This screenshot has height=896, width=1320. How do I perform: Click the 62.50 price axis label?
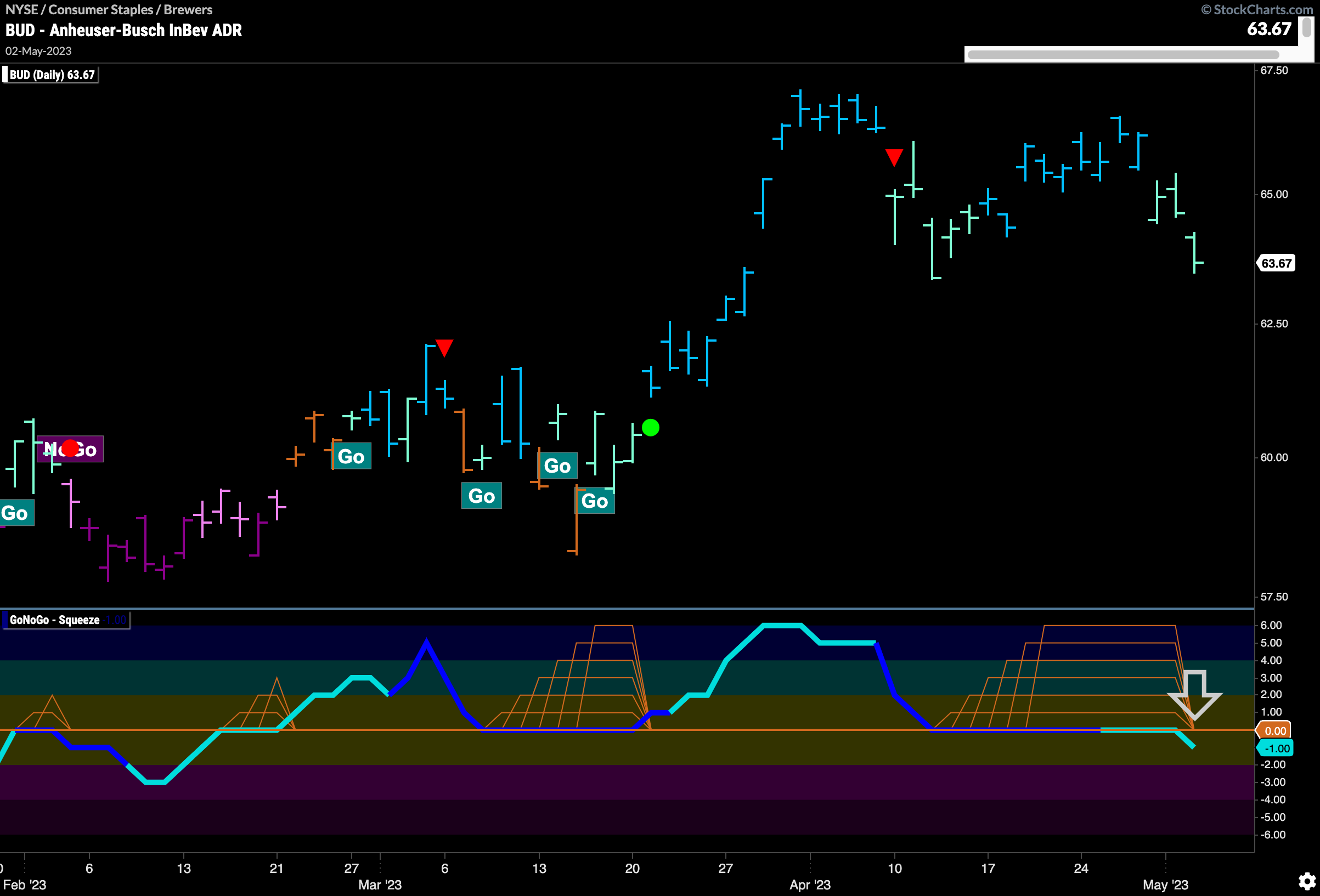1274,324
